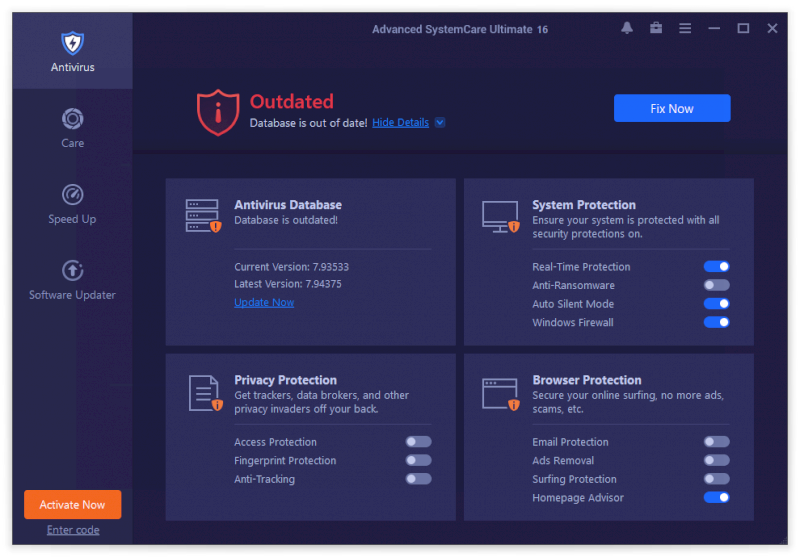Image resolution: width=800 pixels, height=557 pixels.
Task: Open the toolbox briefcase icon
Action: [656, 28]
